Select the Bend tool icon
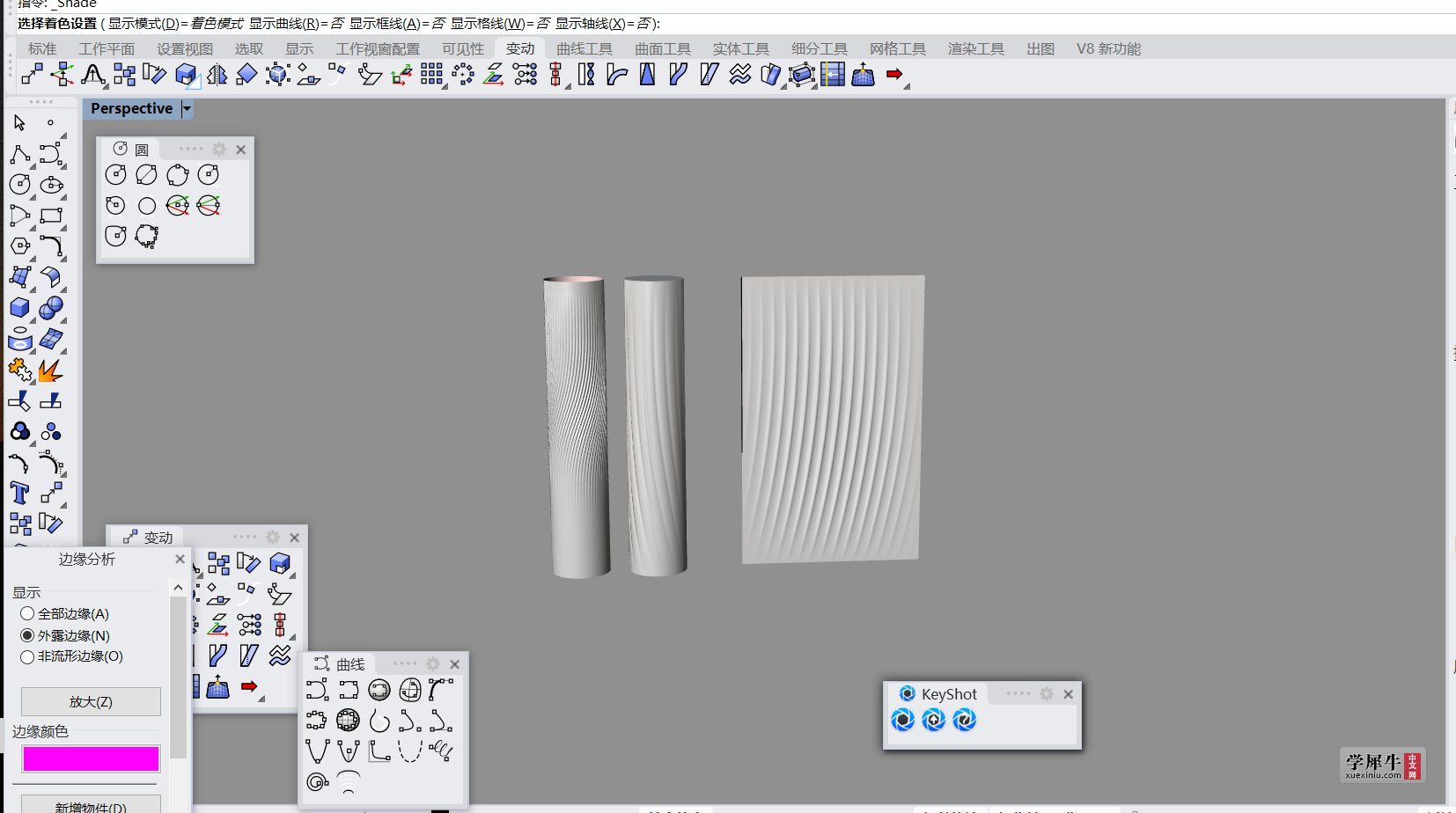 617,75
